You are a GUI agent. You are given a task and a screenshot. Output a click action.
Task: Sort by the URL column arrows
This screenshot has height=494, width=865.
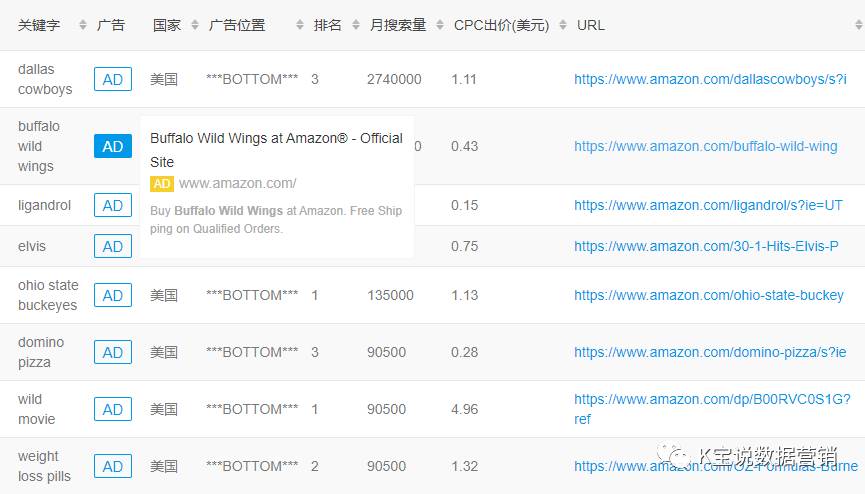point(859,25)
